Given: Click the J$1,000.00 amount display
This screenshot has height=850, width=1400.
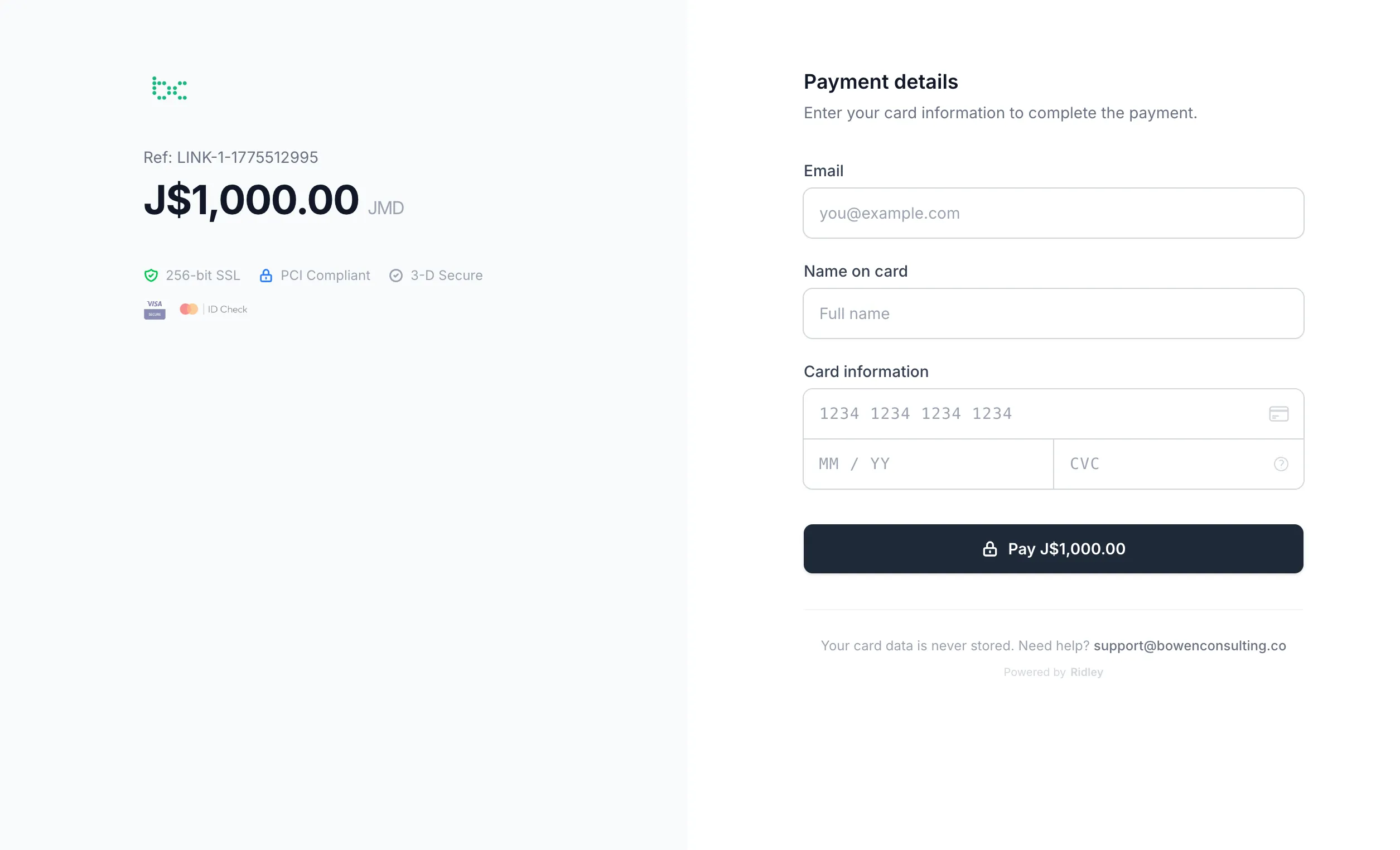Looking at the screenshot, I should (252, 200).
